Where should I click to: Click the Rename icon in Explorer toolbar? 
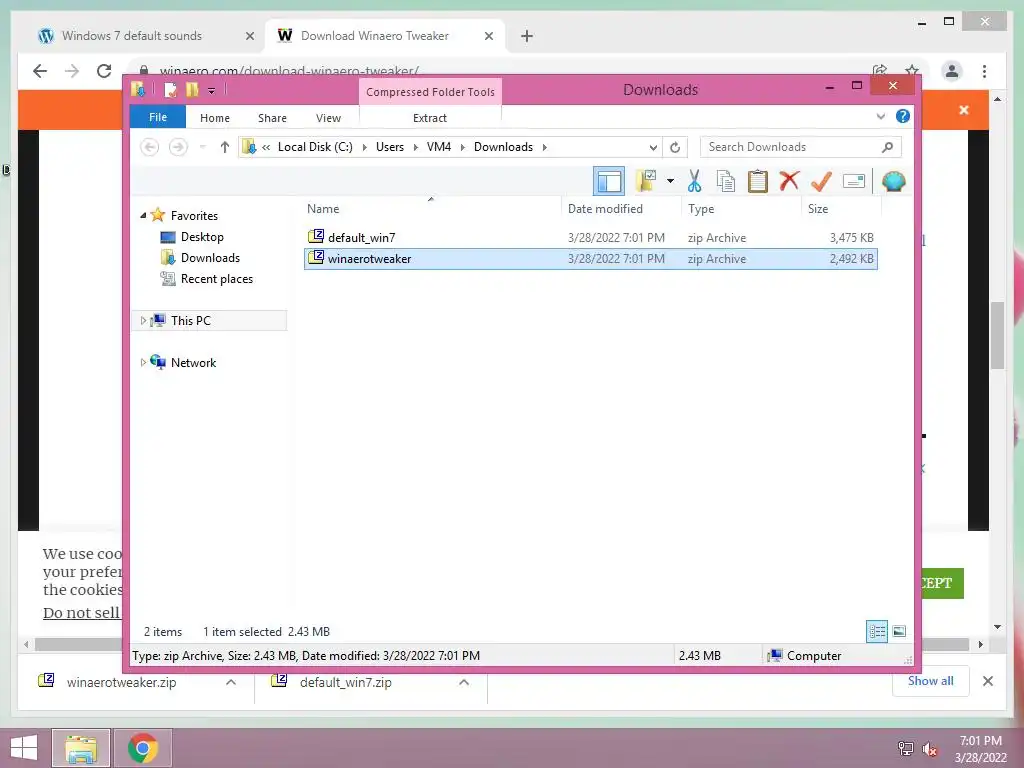pyautogui.click(x=854, y=181)
